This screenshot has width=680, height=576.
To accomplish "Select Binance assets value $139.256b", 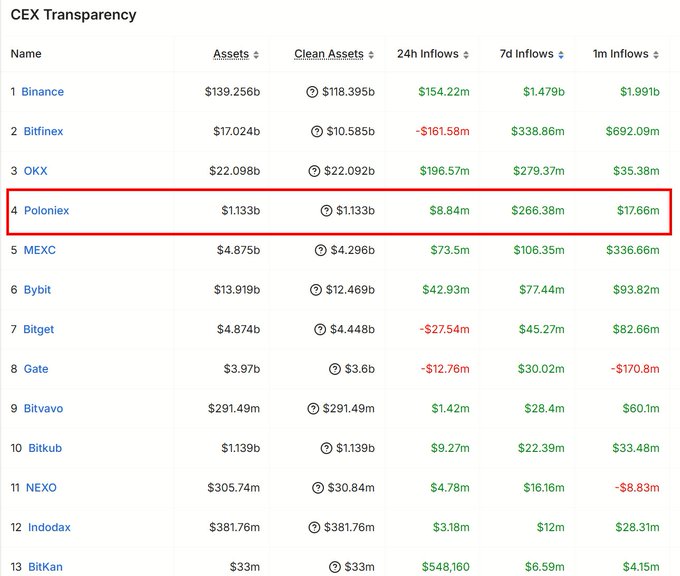I will [232, 92].
